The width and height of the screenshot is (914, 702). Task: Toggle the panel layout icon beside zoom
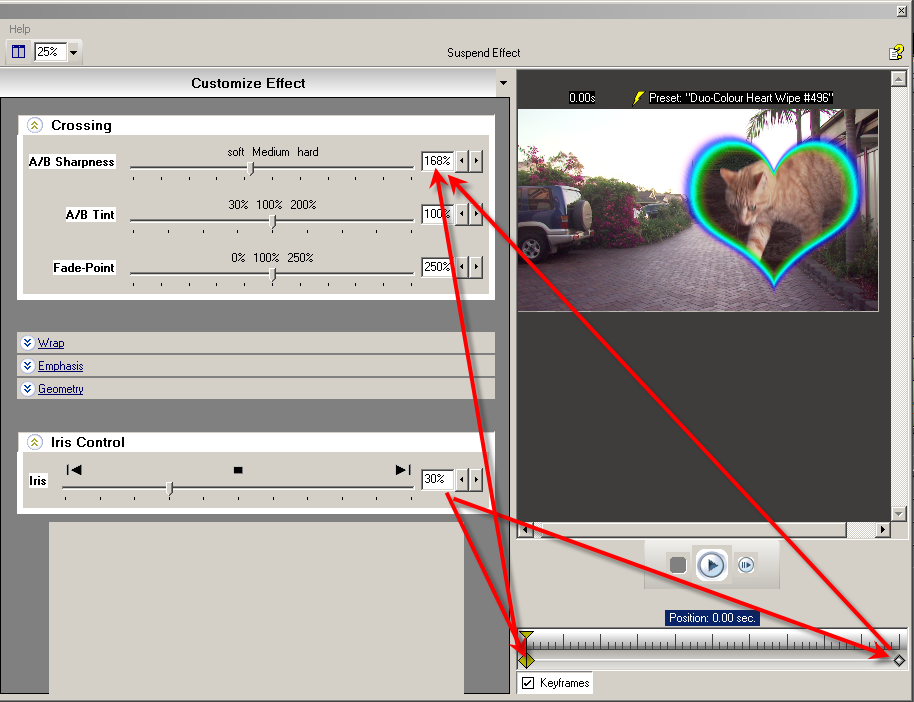(18, 52)
